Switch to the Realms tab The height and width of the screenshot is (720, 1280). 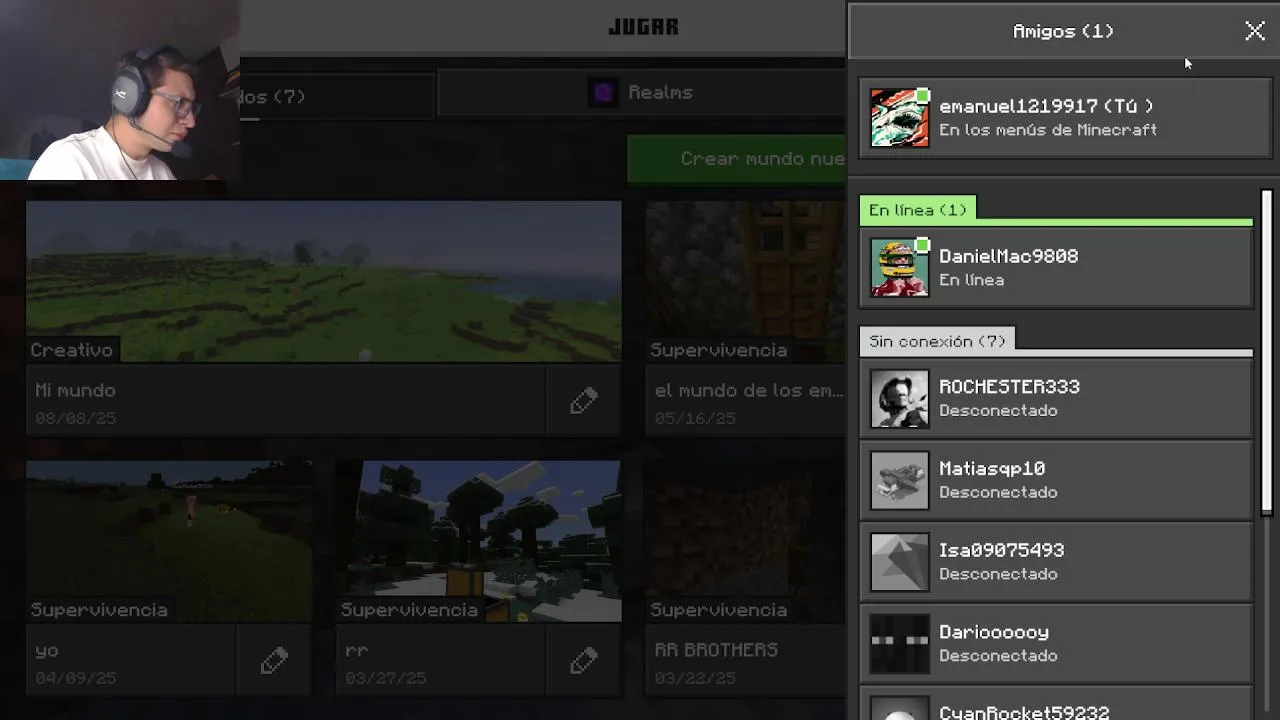(642, 93)
